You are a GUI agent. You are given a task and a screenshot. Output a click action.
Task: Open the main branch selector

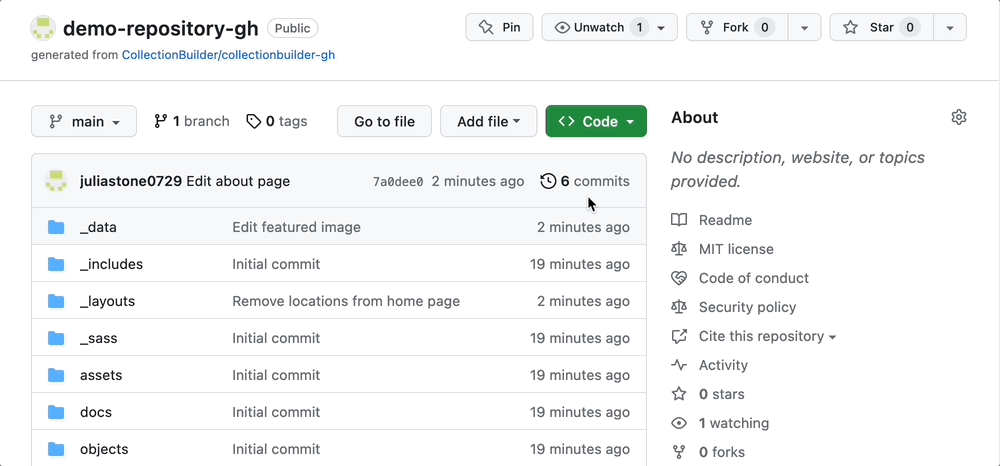(84, 121)
